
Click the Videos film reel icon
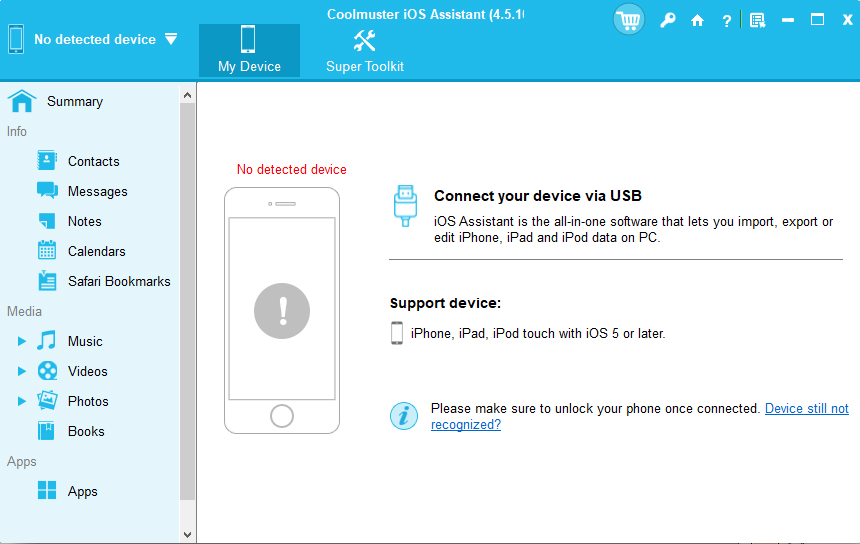click(47, 371)
